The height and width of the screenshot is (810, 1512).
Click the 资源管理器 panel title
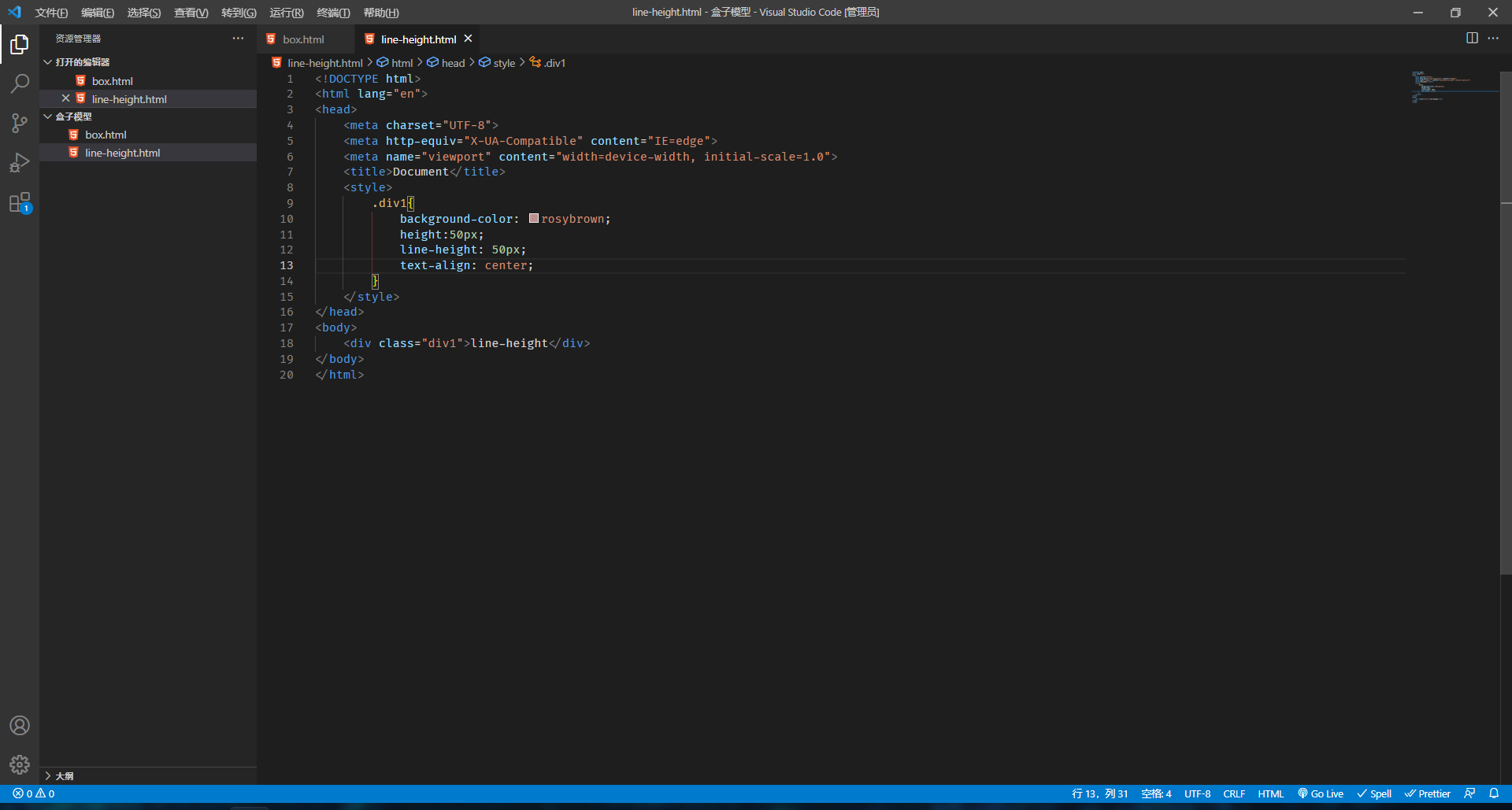click(x=78, y=38)
